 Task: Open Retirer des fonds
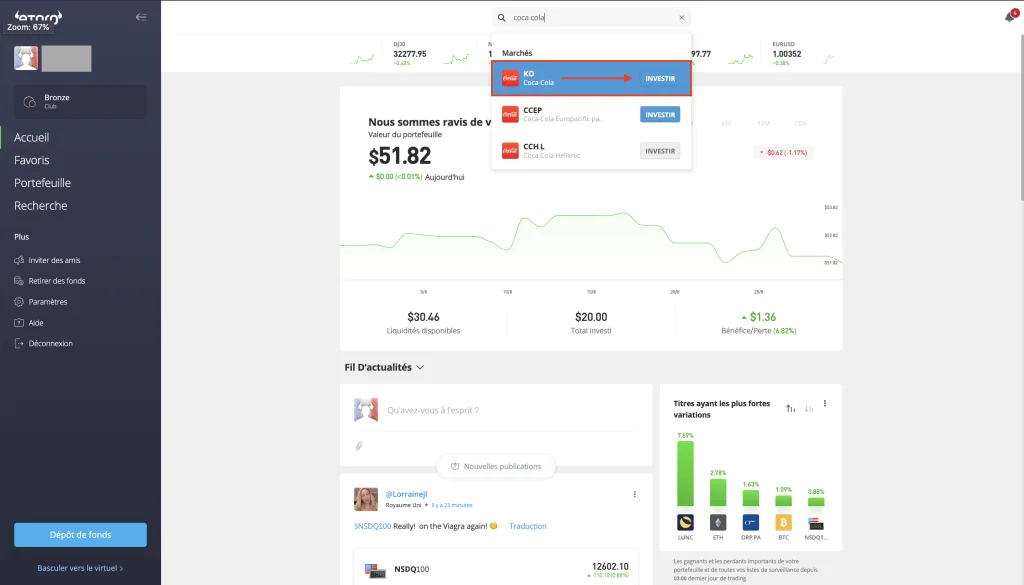[57, 281]
